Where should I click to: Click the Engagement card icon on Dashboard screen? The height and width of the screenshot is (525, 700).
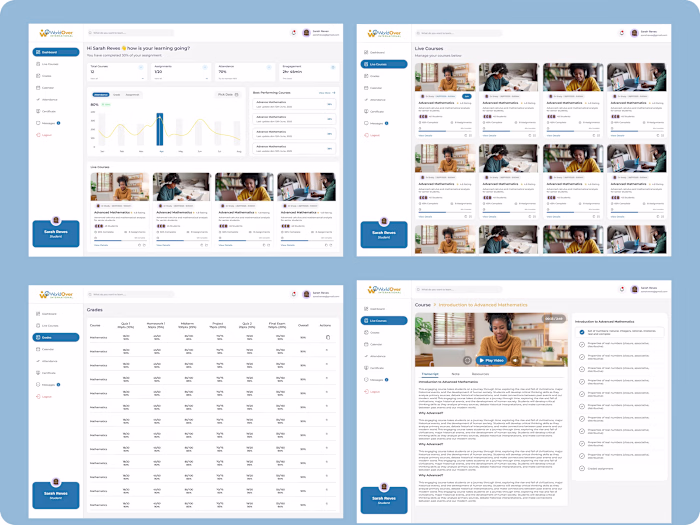333,67
